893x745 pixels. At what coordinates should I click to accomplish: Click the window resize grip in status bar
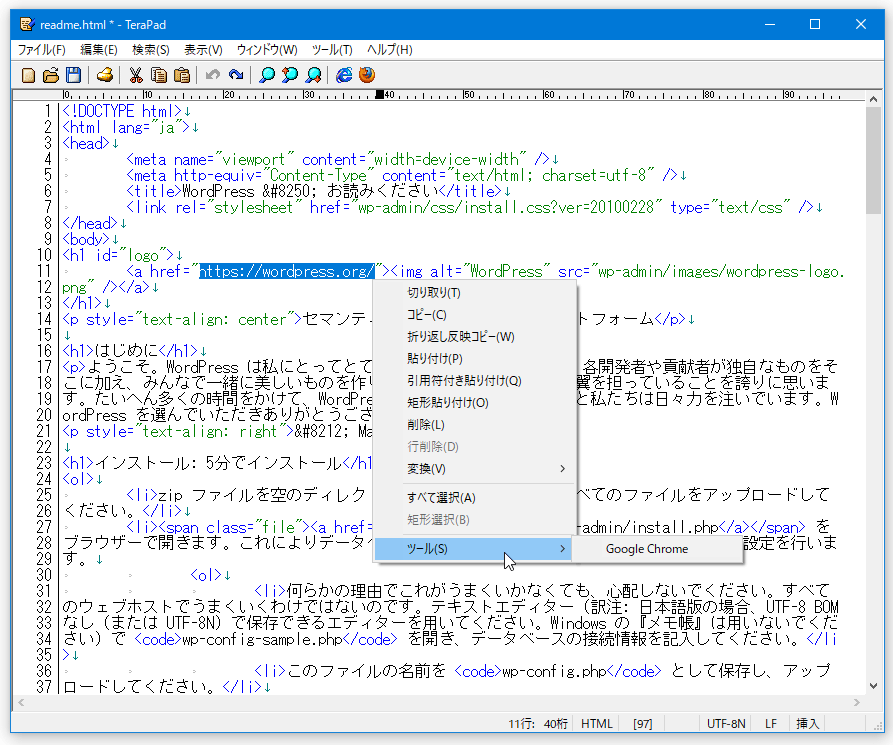click(877, 725)
